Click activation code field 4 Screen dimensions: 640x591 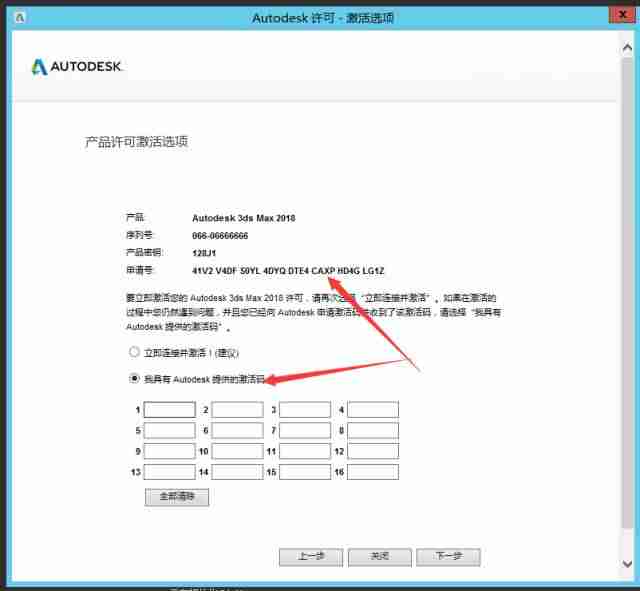[x=373, y=409]
